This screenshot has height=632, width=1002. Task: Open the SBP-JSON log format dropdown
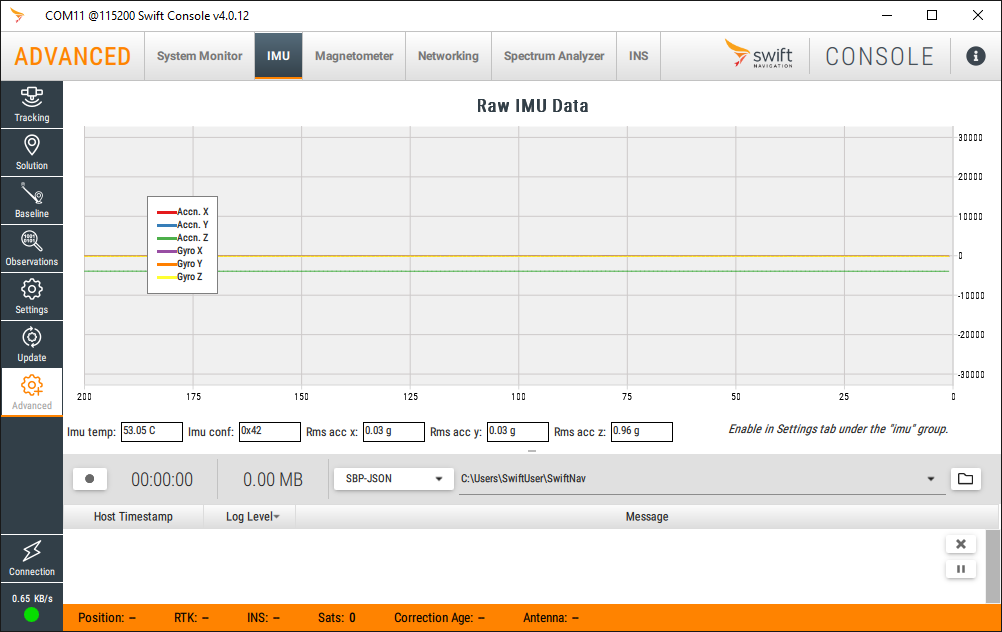(394, 479)
